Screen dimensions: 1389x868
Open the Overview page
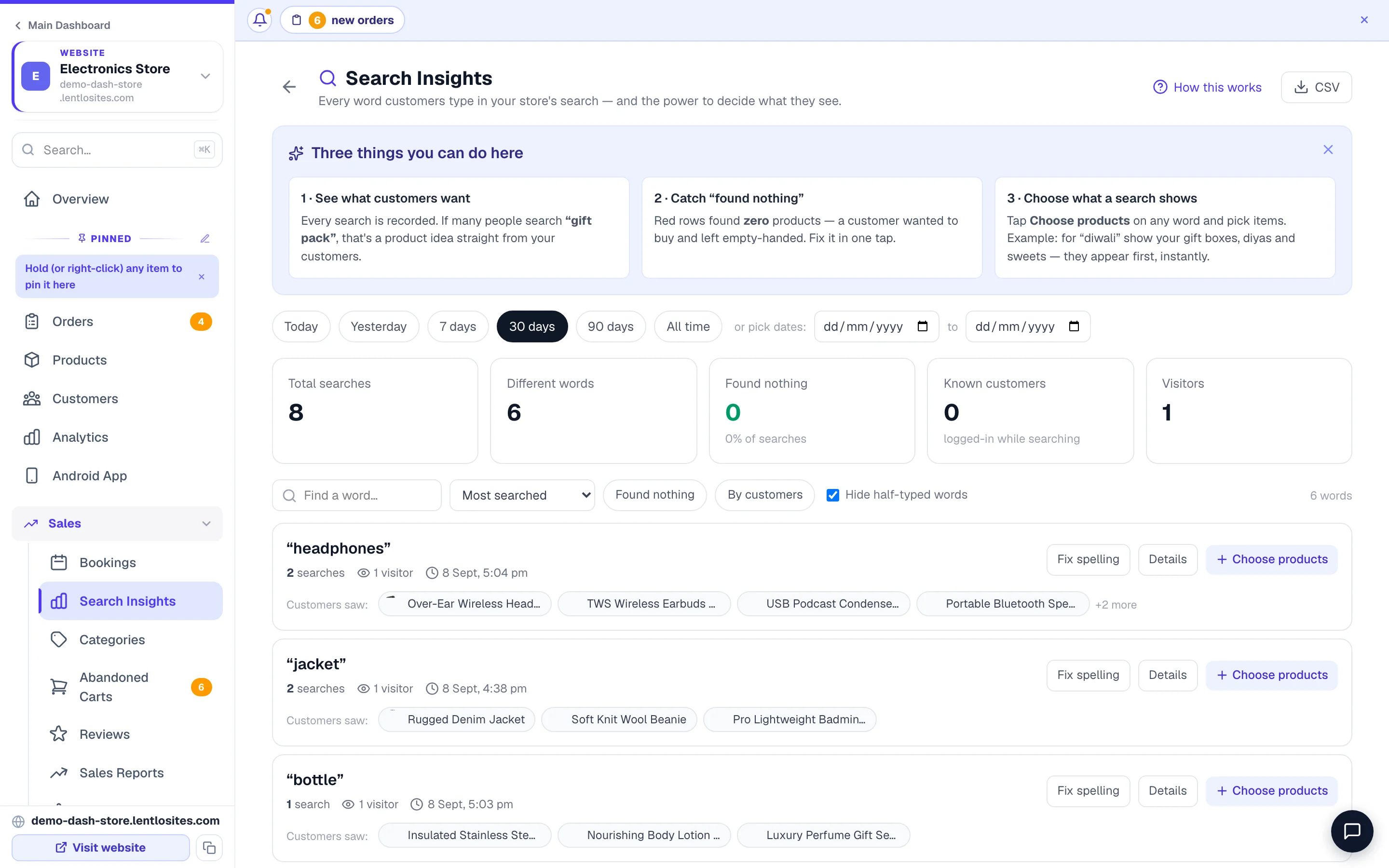click(117, 199)
